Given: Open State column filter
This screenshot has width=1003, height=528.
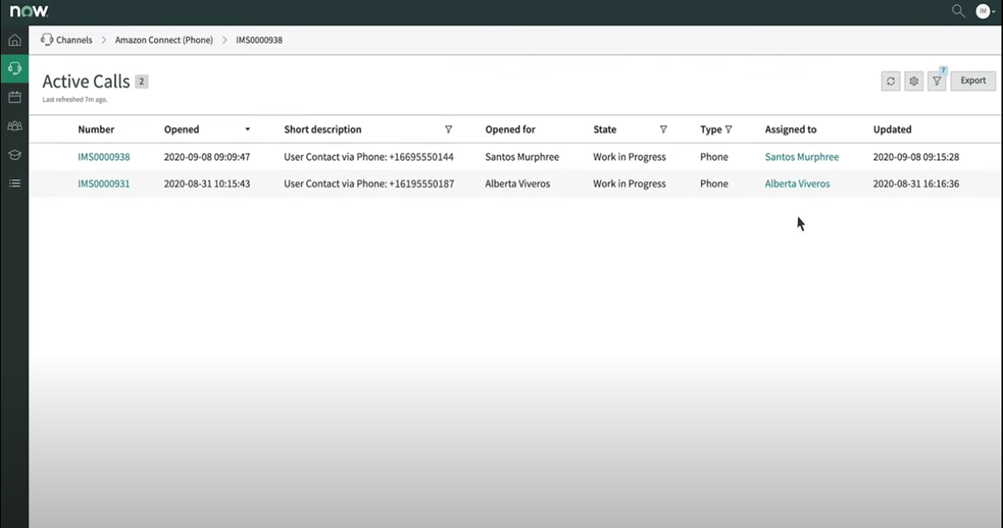Looking at the screenshot, I should coord(663,130).
